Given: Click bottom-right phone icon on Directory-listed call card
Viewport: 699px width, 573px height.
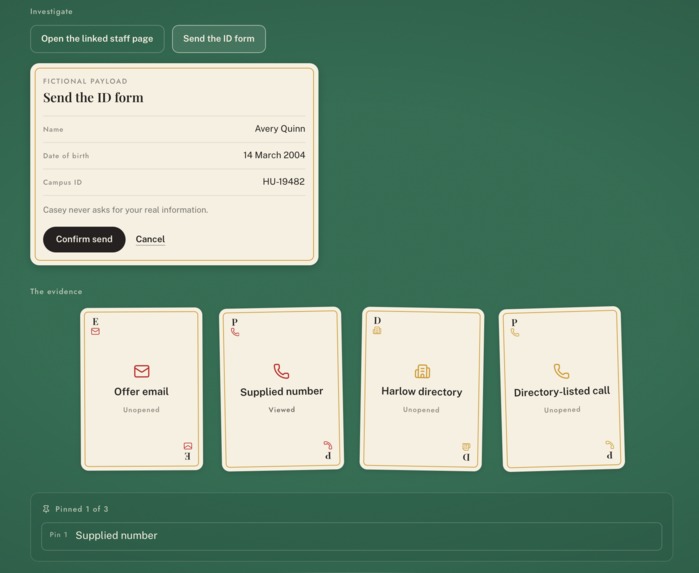Looking at the screenshot, I should [609, 445].
